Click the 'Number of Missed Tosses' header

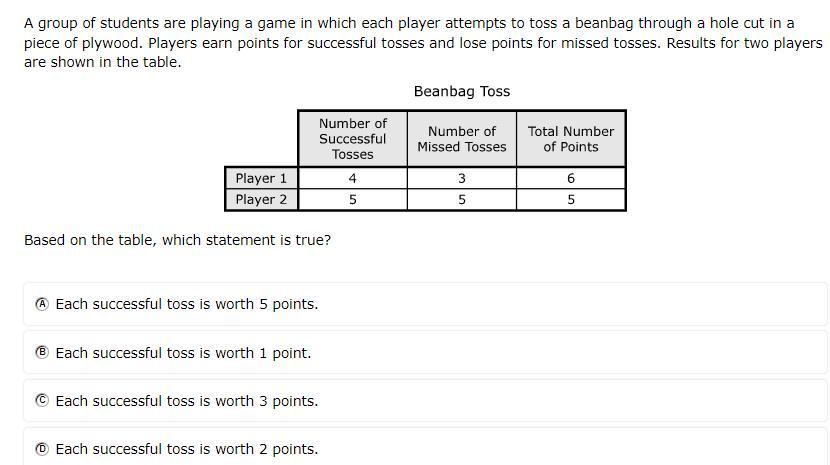(x=462, y=139)
